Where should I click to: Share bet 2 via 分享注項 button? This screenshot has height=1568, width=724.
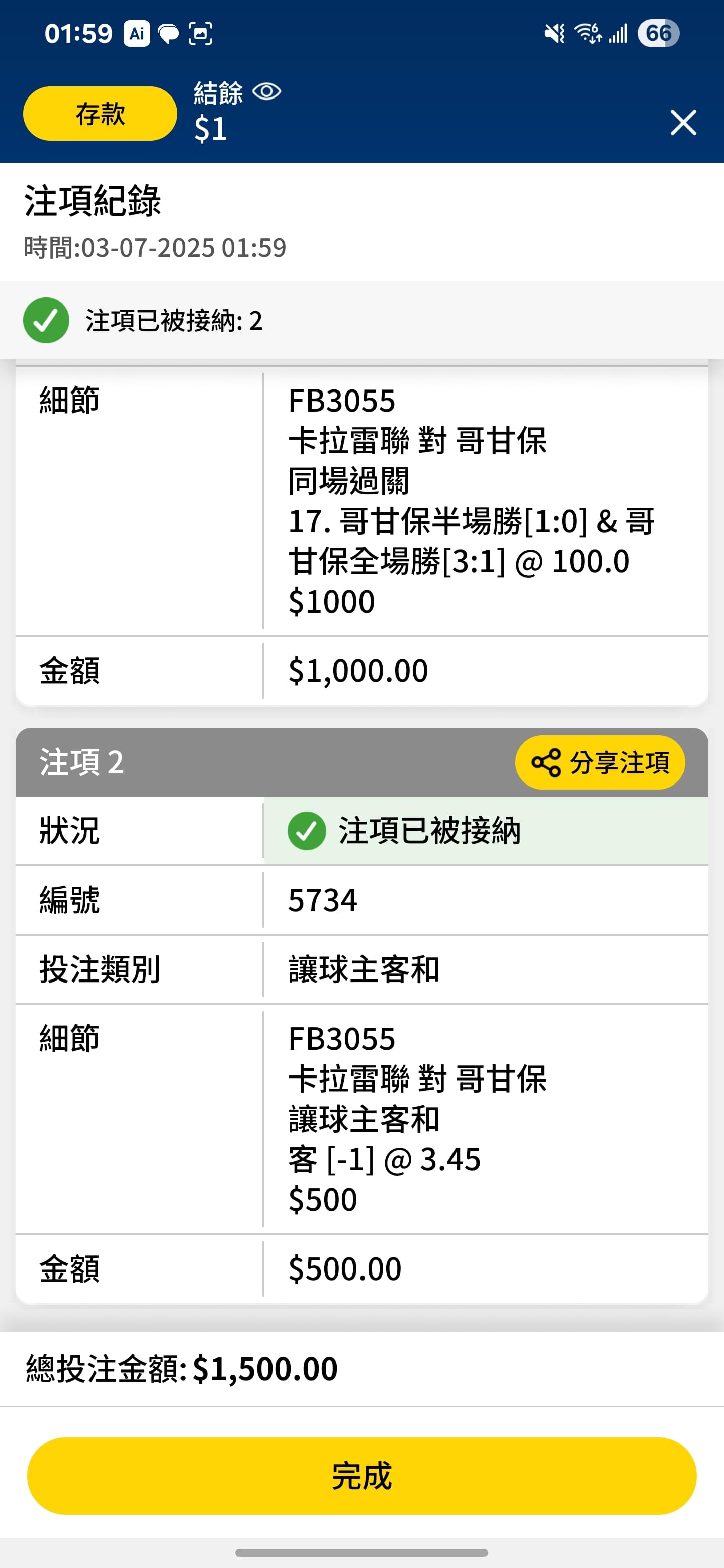[600, 762]
